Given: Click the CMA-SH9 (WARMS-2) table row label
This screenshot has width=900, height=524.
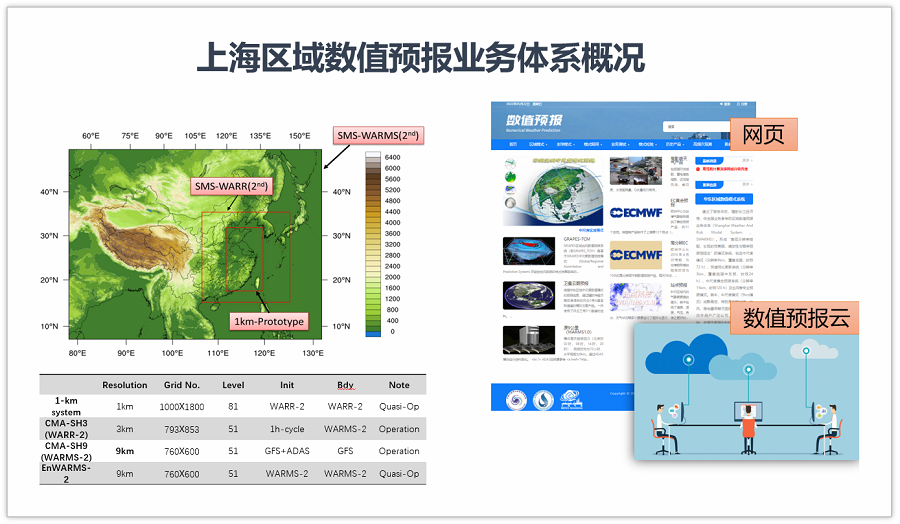Looking at the screenshot, I should click(68, 450).
